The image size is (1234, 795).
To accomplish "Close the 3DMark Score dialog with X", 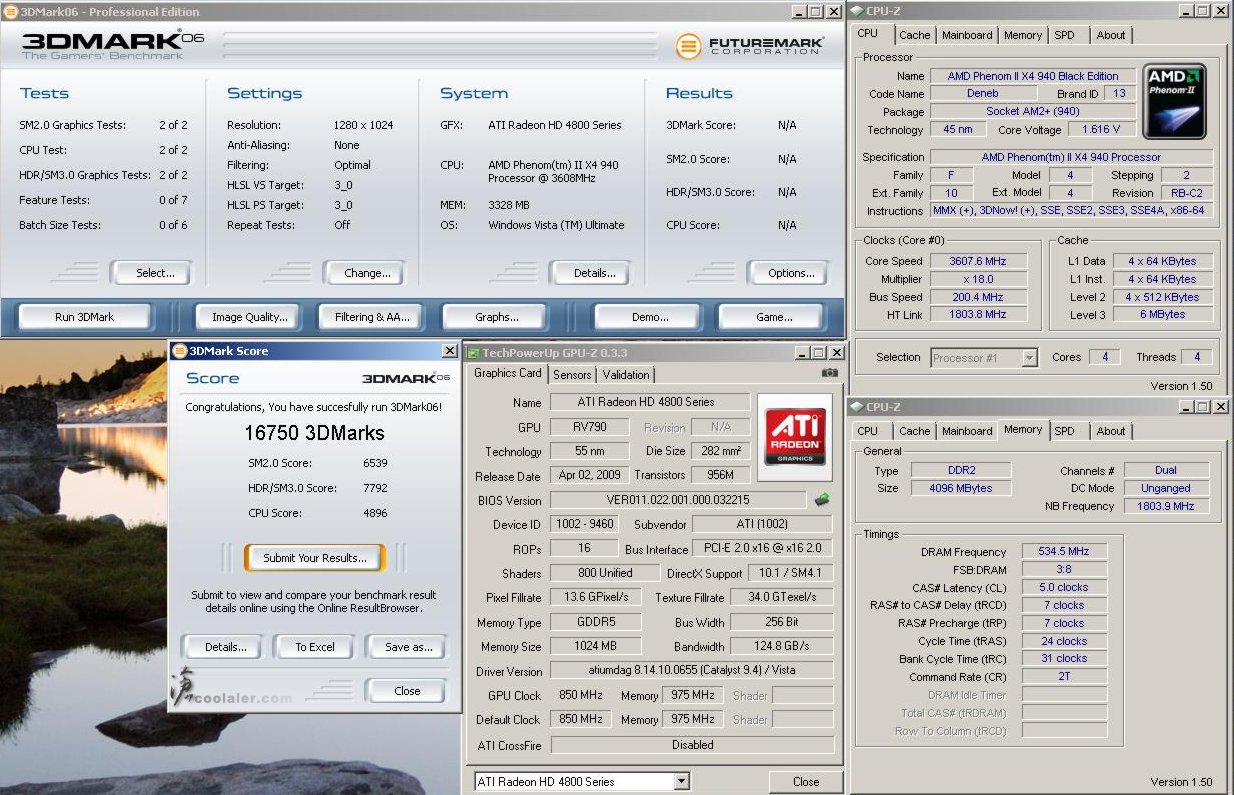I will (x=450, y=351).
